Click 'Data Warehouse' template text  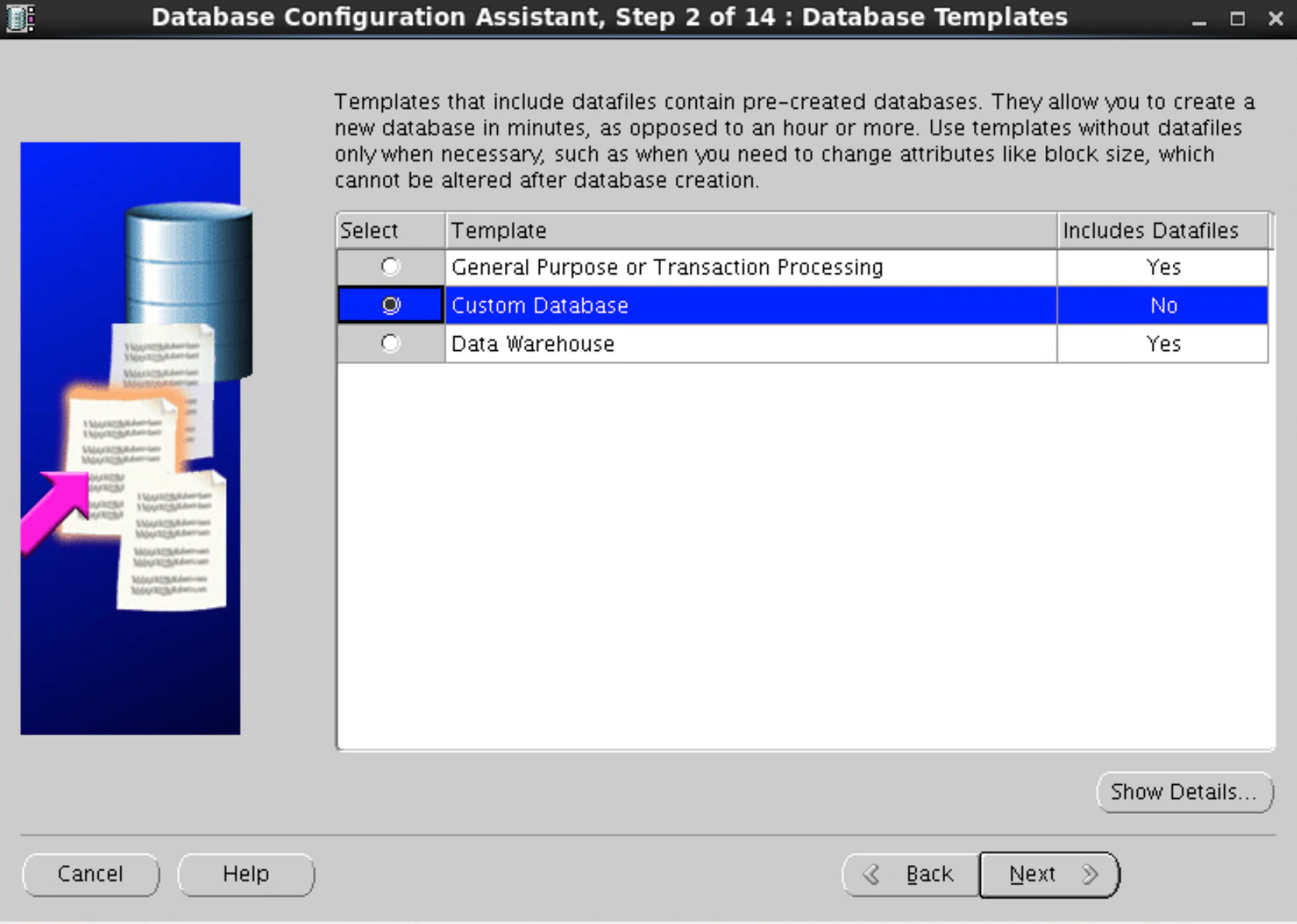click(533, 343)
